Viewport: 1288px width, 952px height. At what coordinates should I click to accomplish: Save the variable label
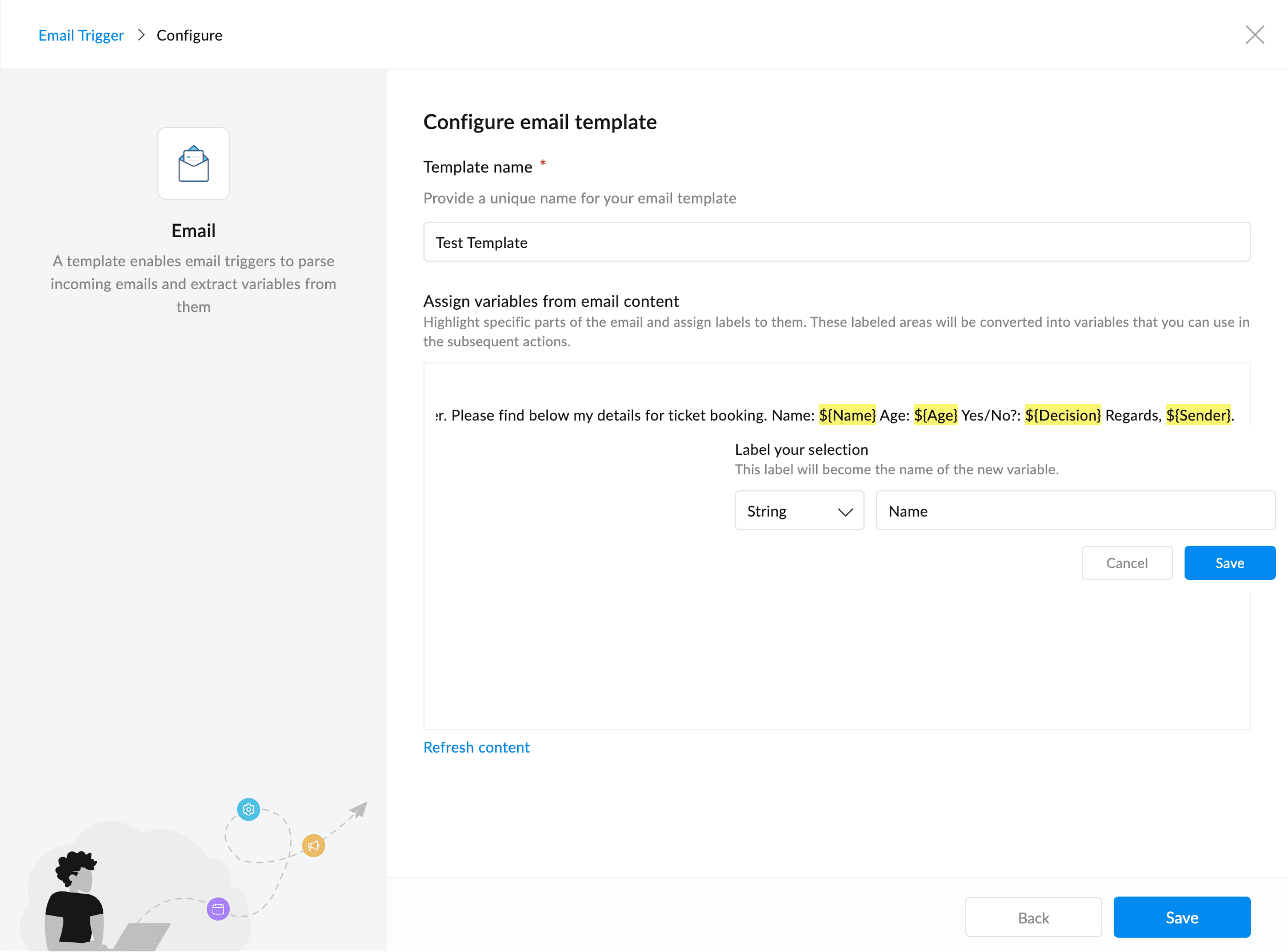coord(1230,563)
